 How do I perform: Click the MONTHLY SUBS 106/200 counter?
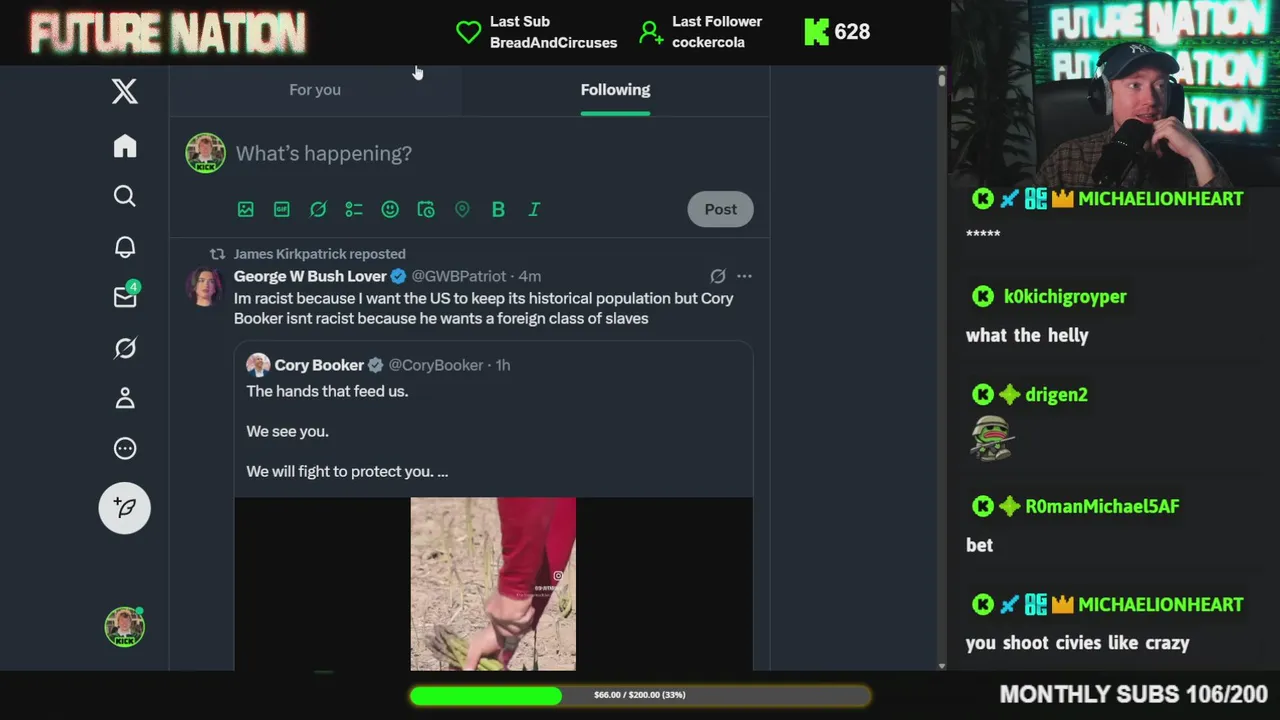(x=1134, y=694)
